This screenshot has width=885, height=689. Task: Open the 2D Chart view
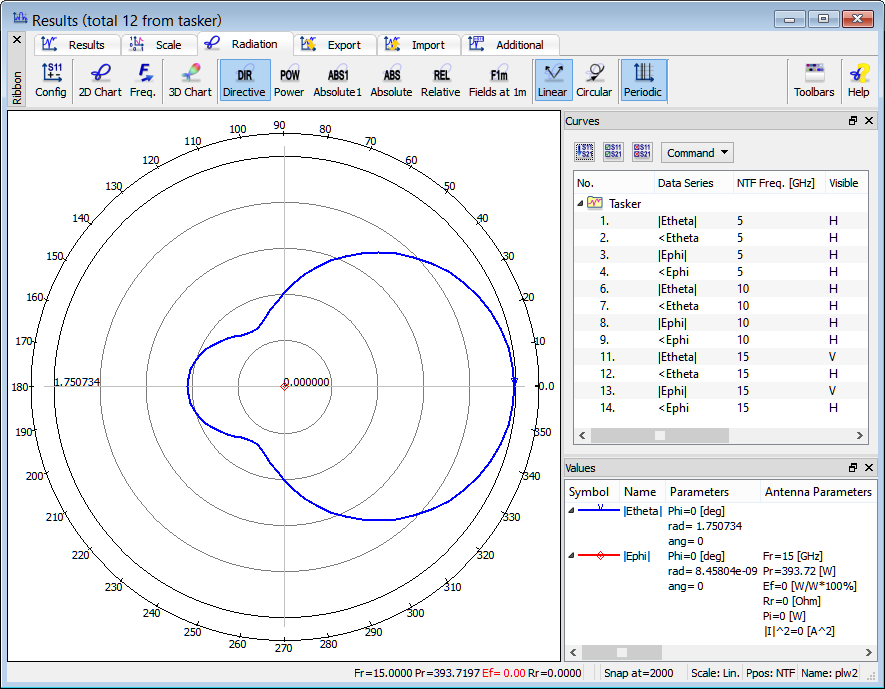coord(100,80)
